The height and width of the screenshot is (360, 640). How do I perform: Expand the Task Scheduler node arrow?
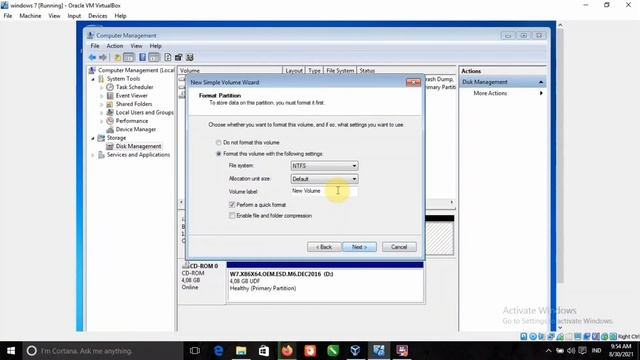pyautogui.click(x=102, y=87)
